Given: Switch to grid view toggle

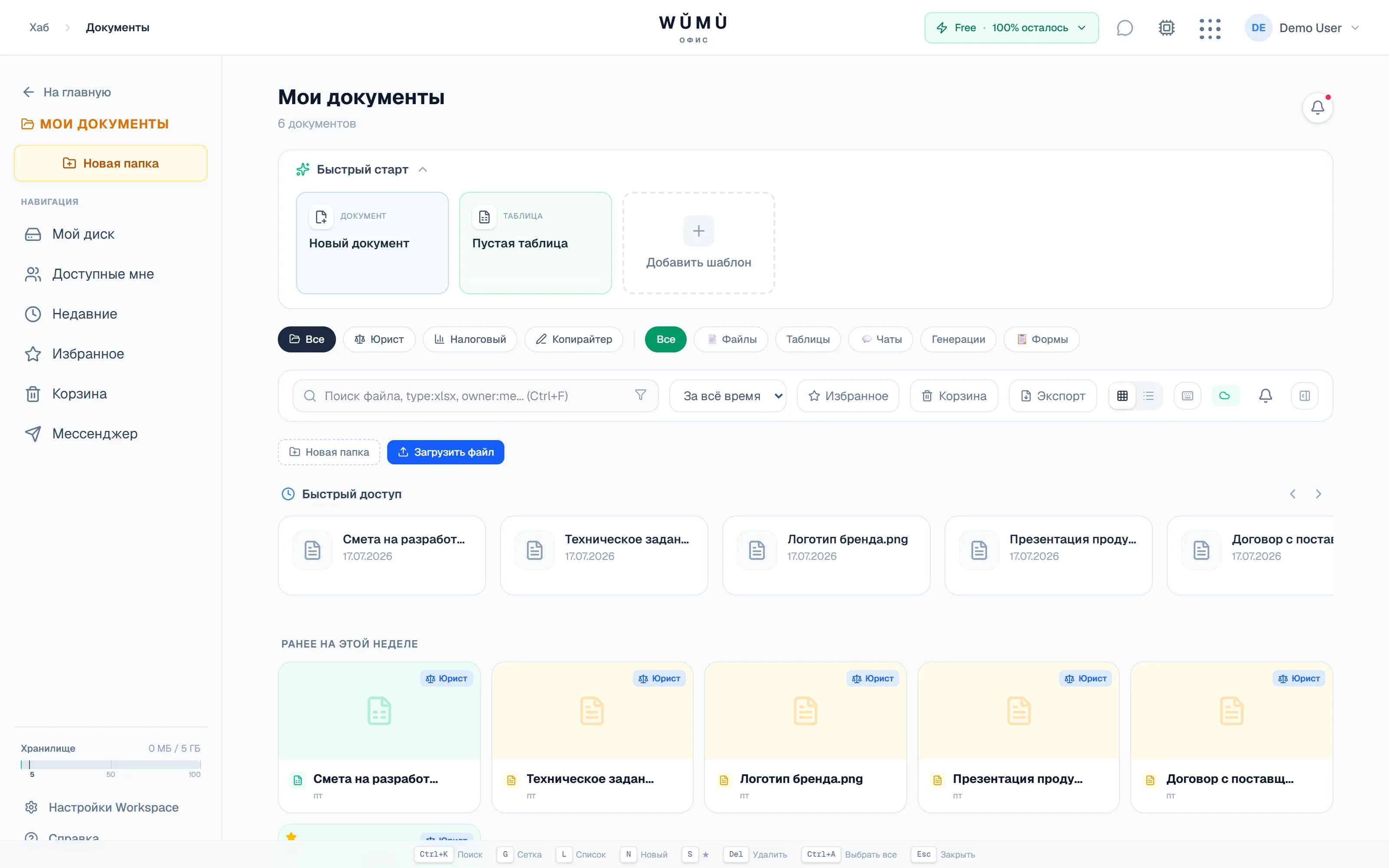Looking at the screenshot, I should 1122,395.
